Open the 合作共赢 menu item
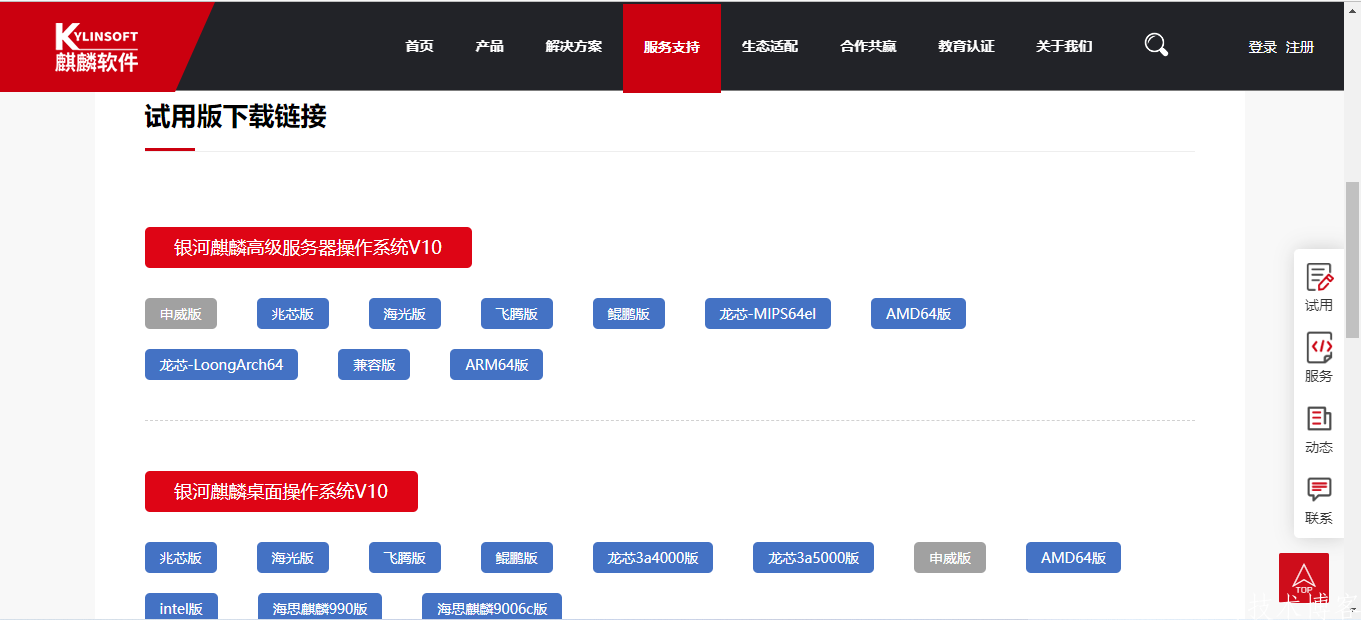The width and height of the screenshot is (1361, 620). 868,46
